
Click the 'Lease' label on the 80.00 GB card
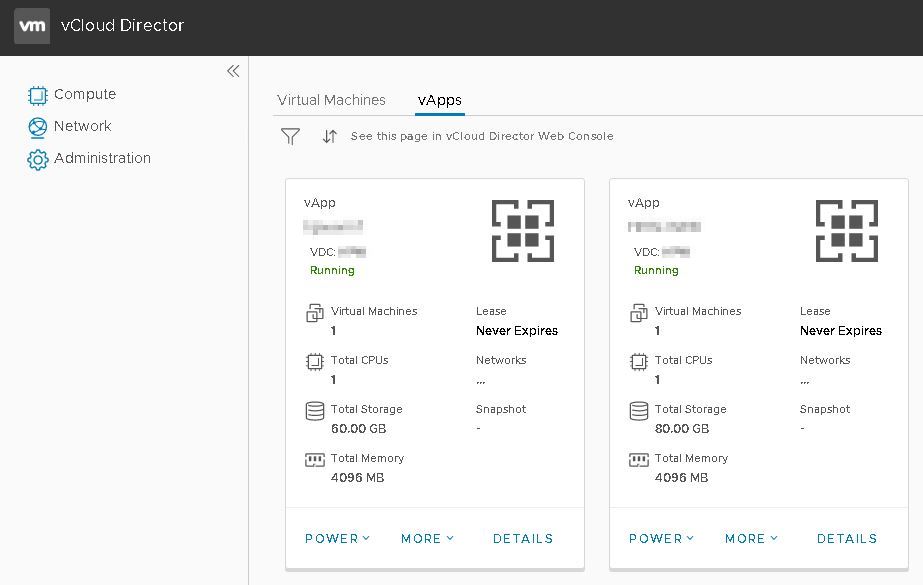[815, 311]
